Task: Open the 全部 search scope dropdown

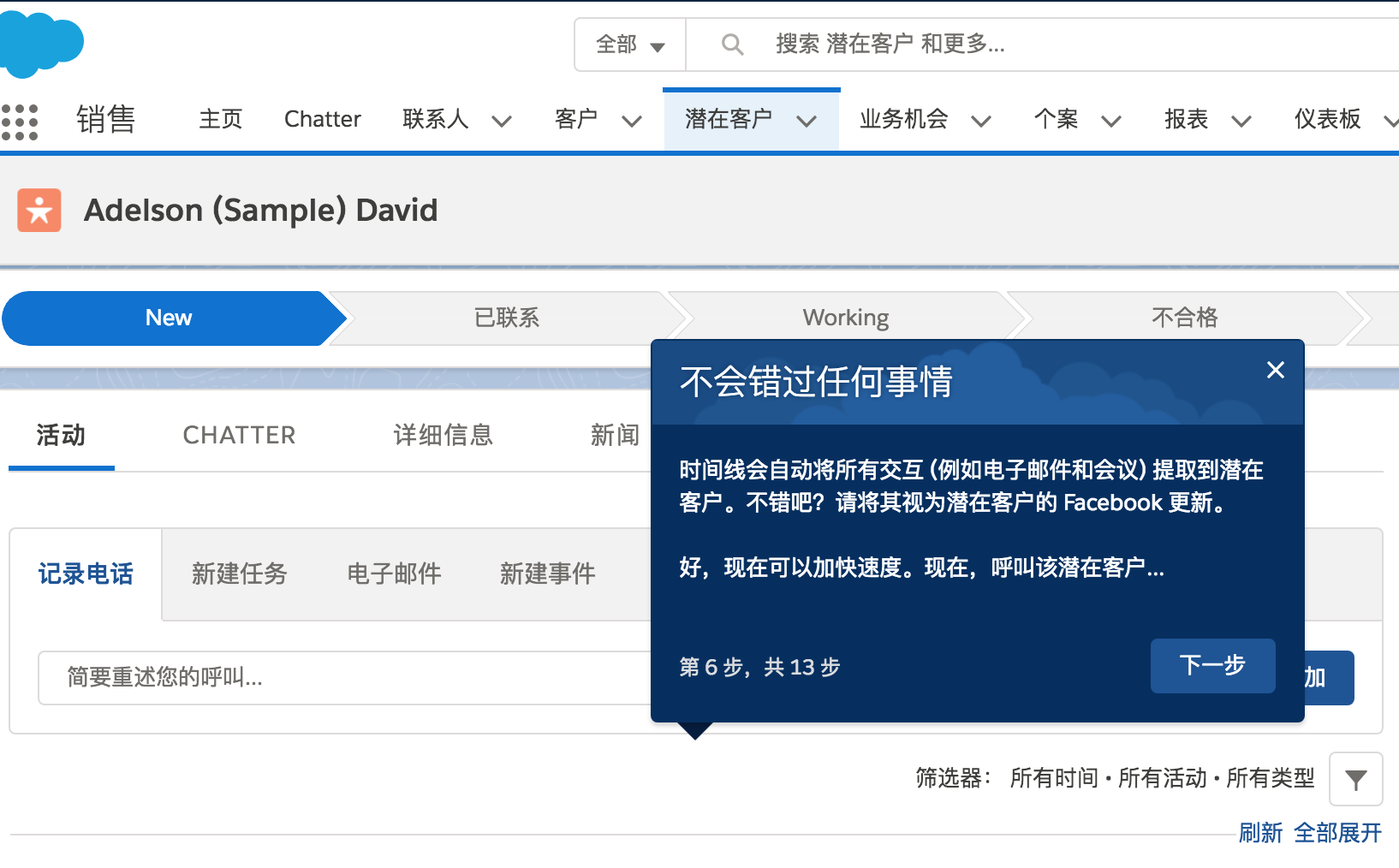Action: click(x=630, y=45)
